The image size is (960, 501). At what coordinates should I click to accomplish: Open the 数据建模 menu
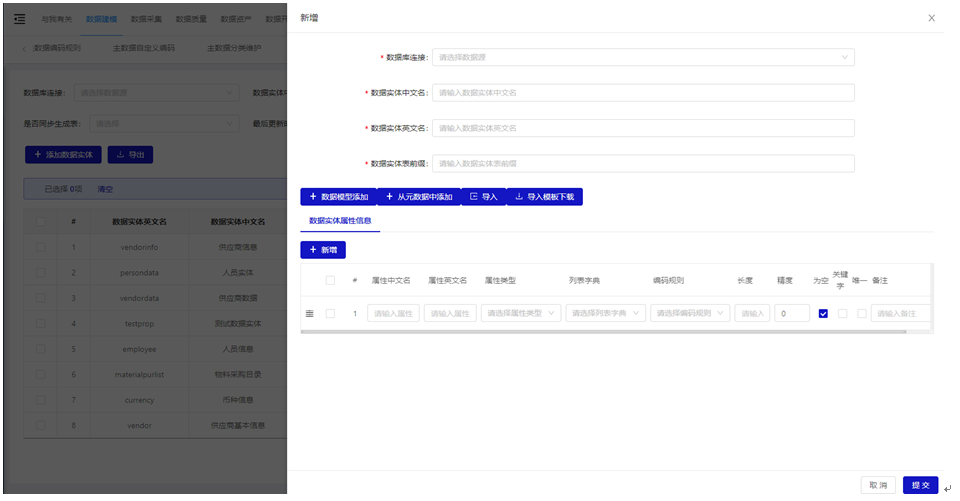tap(101, 19)
